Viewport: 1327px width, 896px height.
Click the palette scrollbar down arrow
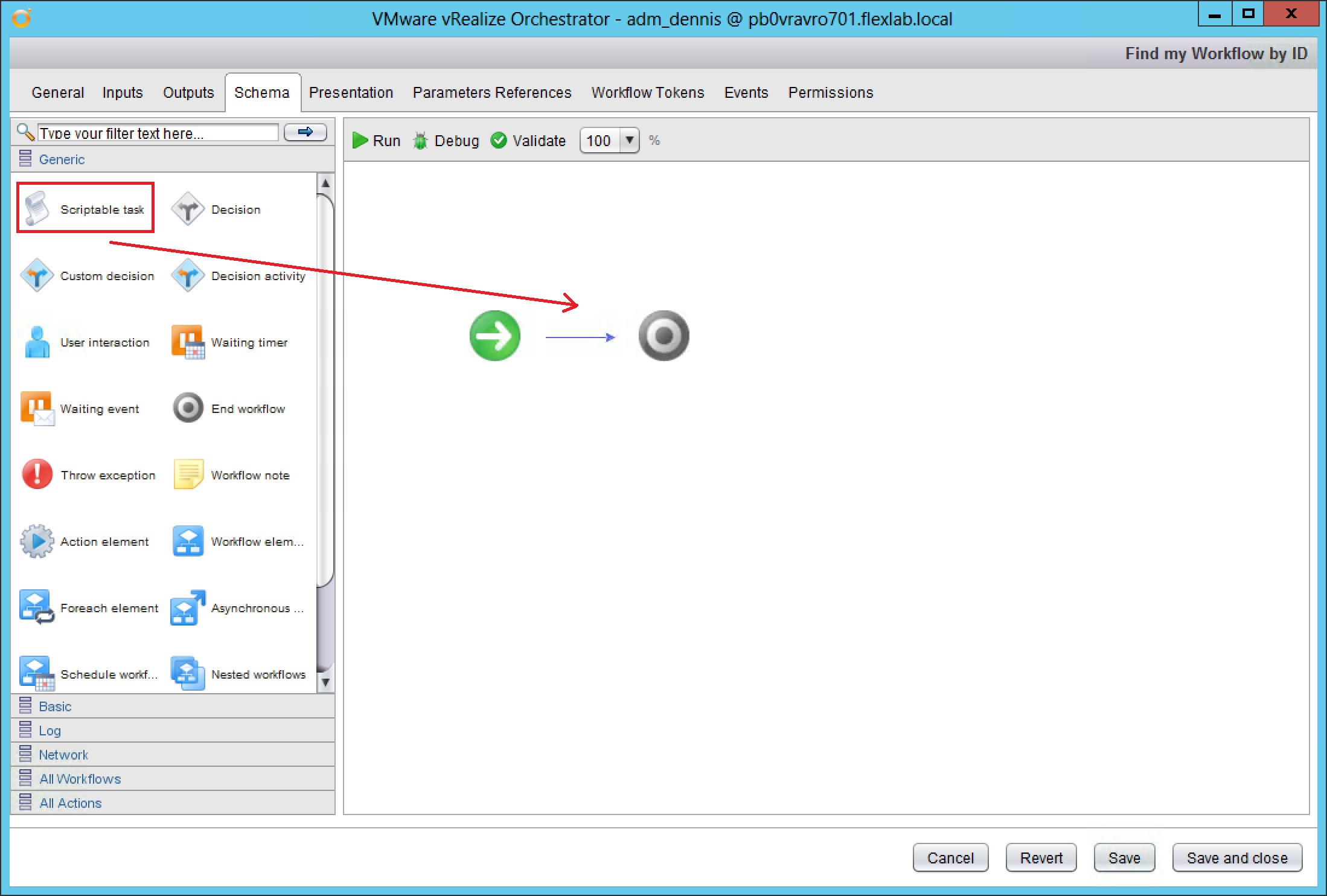point(325,682)
